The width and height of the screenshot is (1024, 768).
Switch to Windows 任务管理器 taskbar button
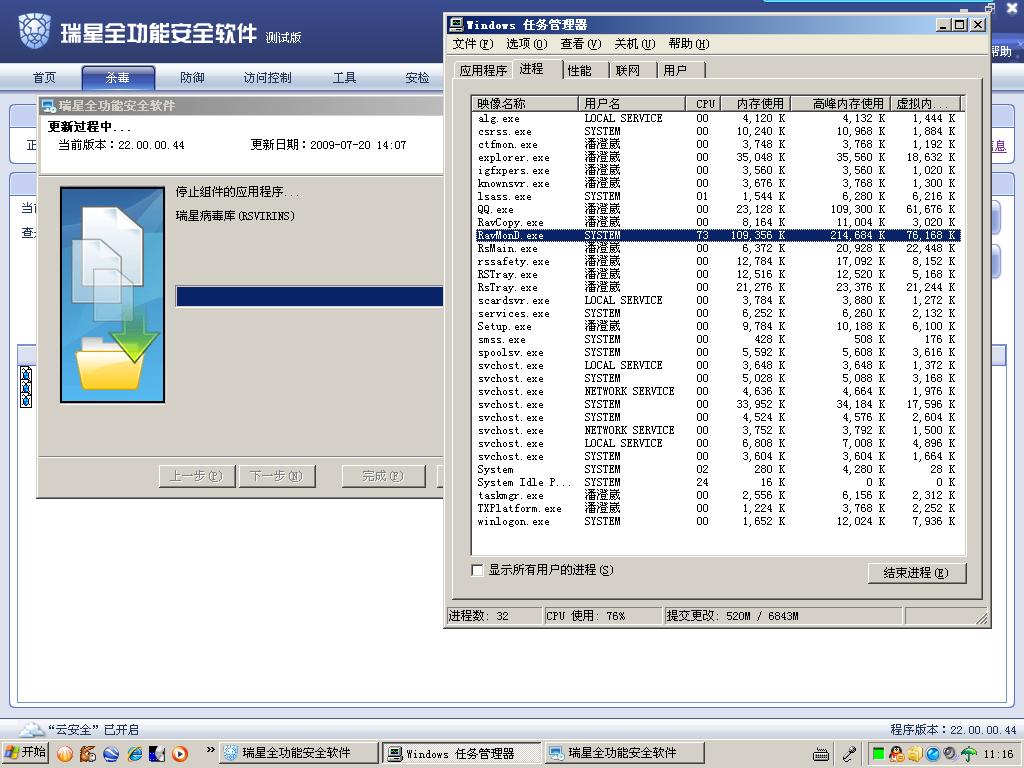[461, 754]
